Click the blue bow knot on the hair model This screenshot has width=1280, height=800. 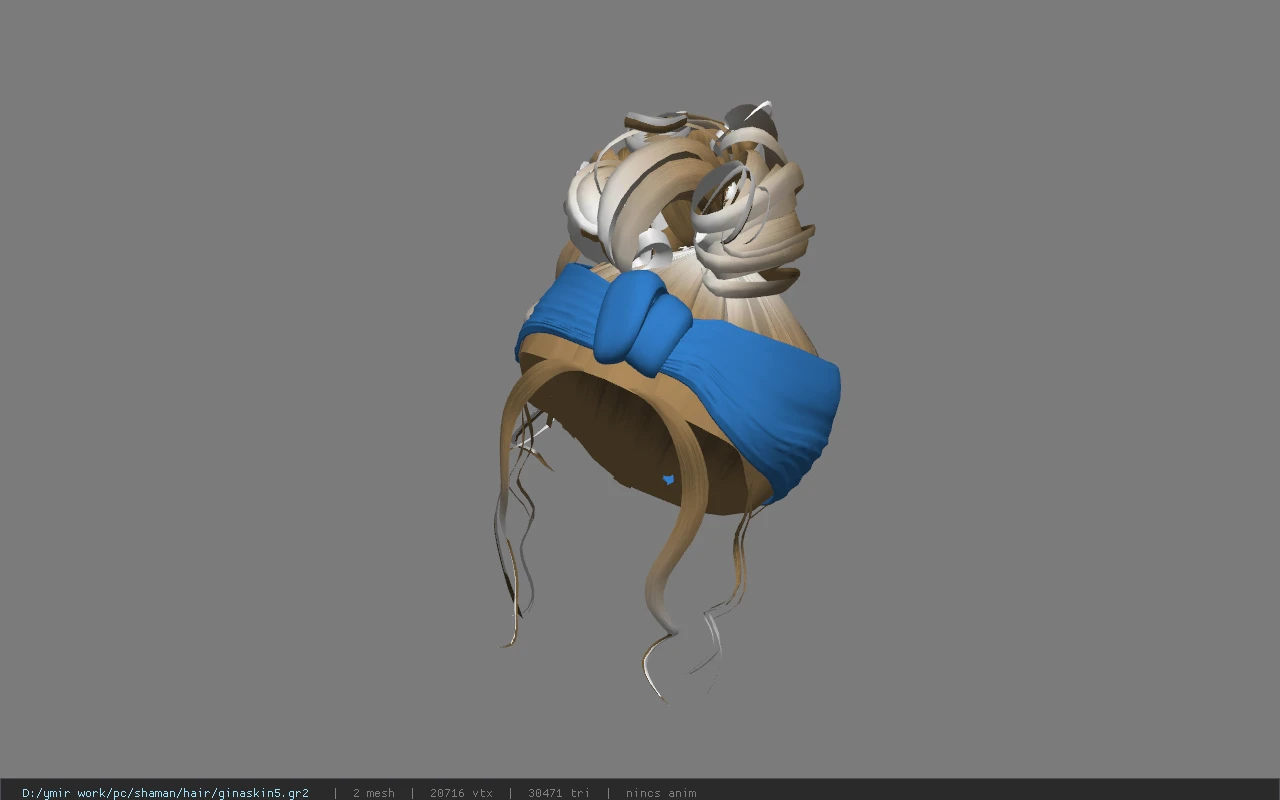pos(643,323)
